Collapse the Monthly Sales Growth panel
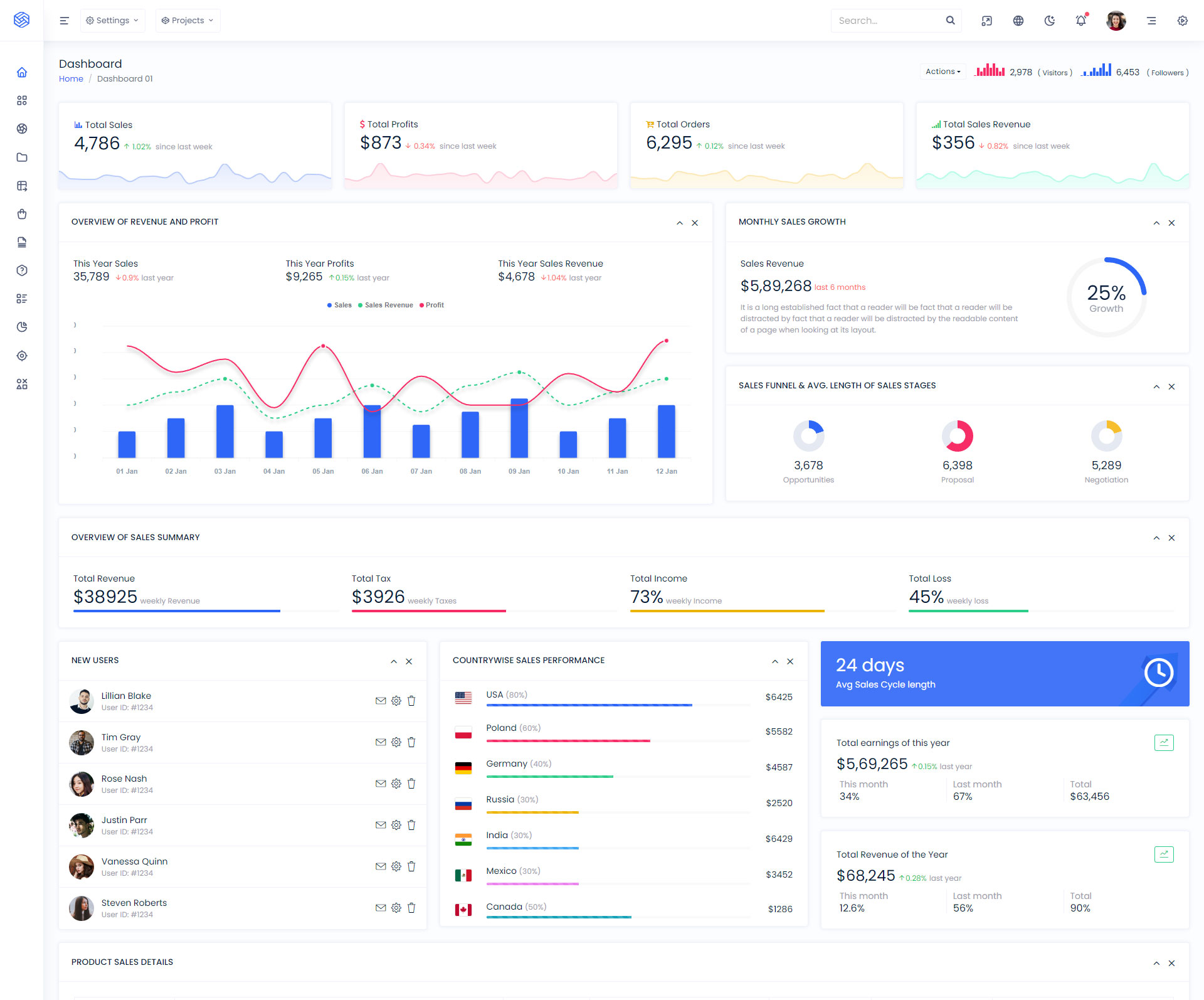 point(1156,223)
